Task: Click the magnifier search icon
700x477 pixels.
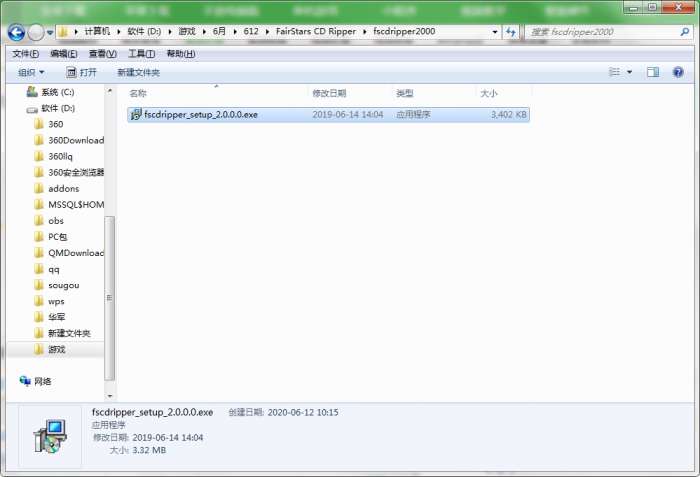Action: pyautogui.click(x=684, y=32)
